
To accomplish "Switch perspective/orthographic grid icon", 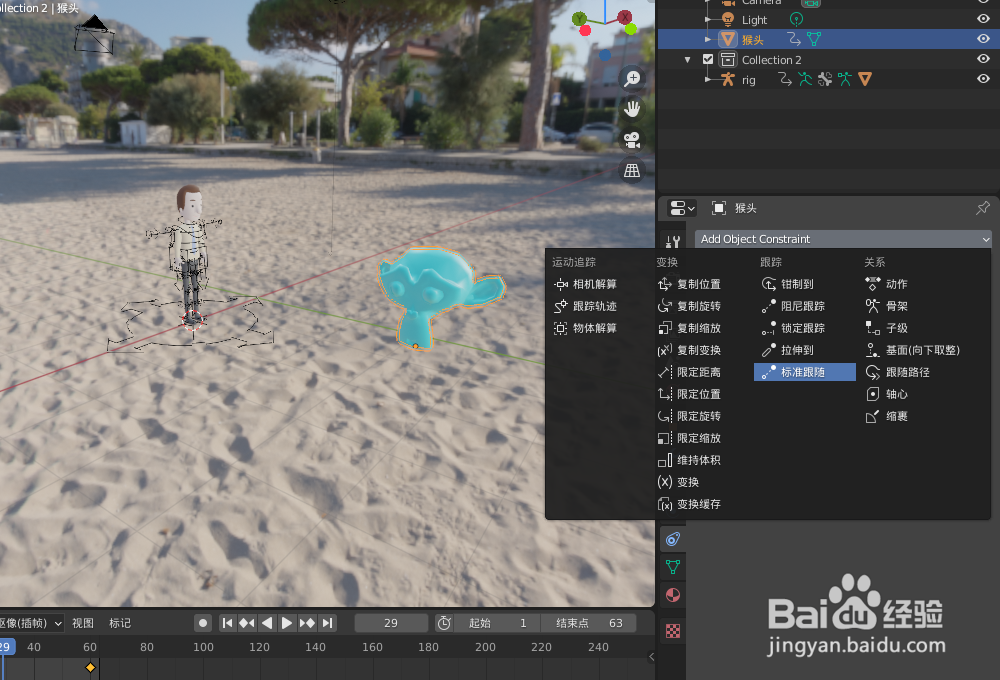I will (x=632, y=170).
